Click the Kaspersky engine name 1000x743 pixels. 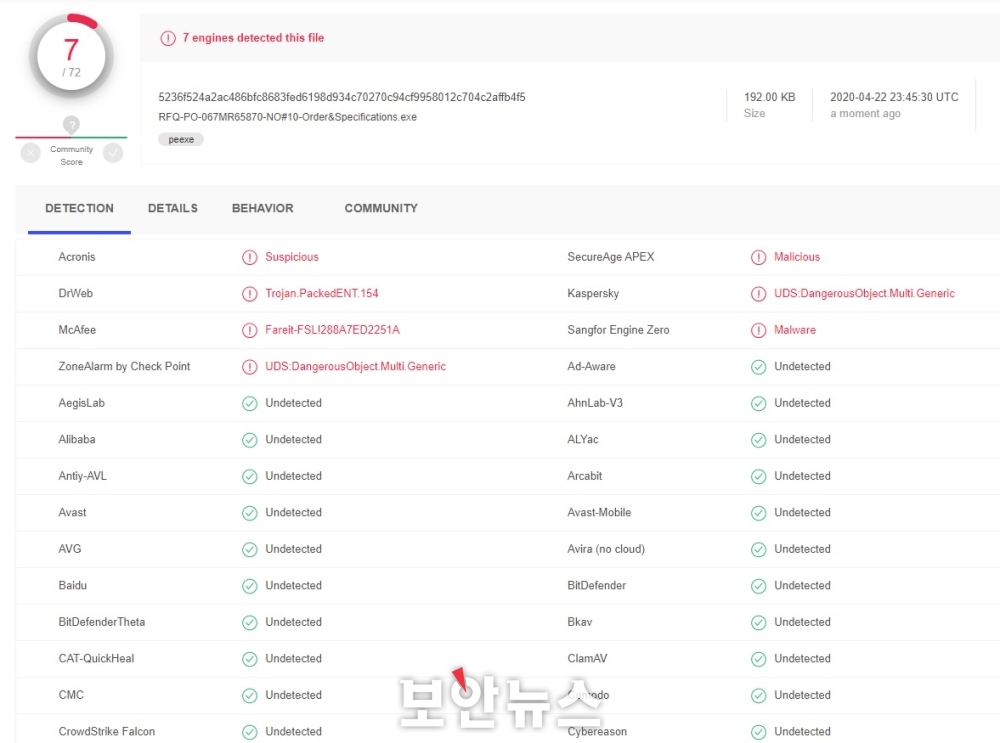[593, 293]
